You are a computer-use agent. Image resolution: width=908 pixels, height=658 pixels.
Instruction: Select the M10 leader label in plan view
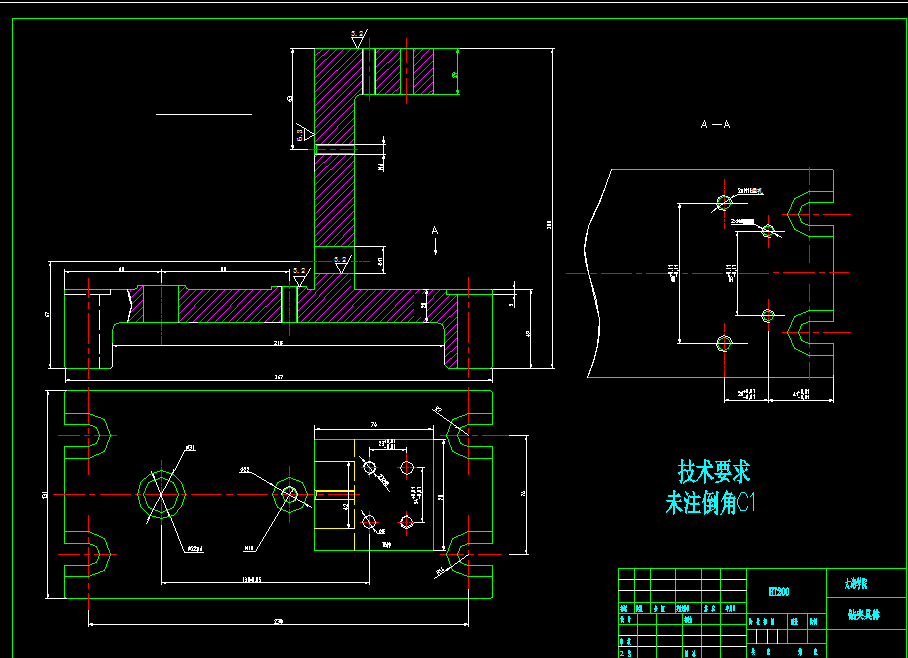[x=249, y=548]
